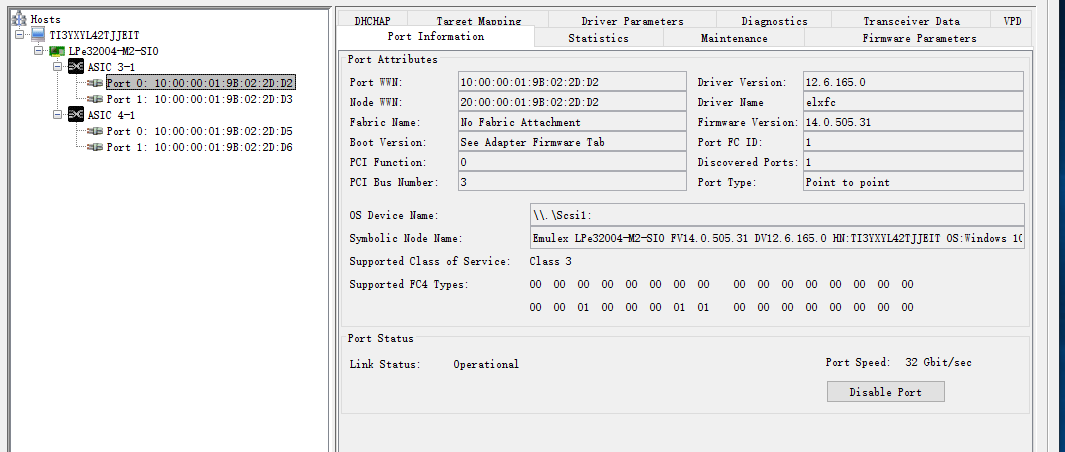Click the Operational link status text

point(486,364)
